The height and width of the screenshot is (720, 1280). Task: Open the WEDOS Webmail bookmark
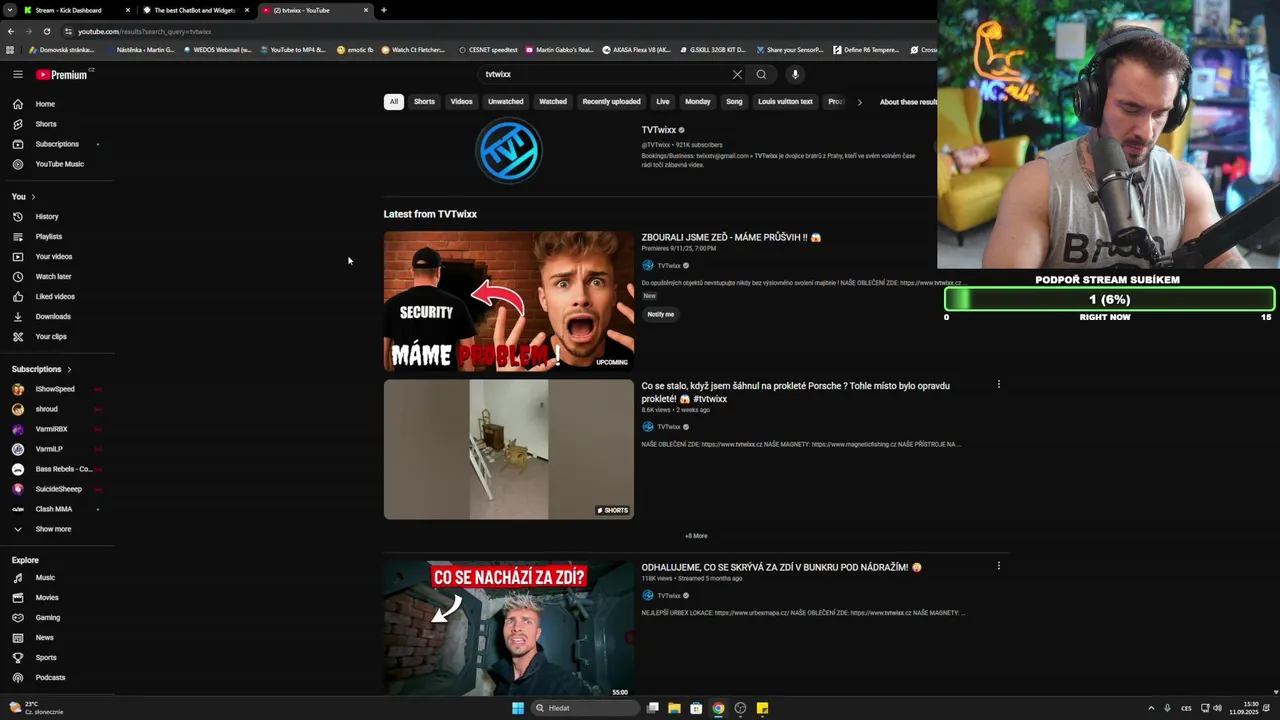pos(217,49)
